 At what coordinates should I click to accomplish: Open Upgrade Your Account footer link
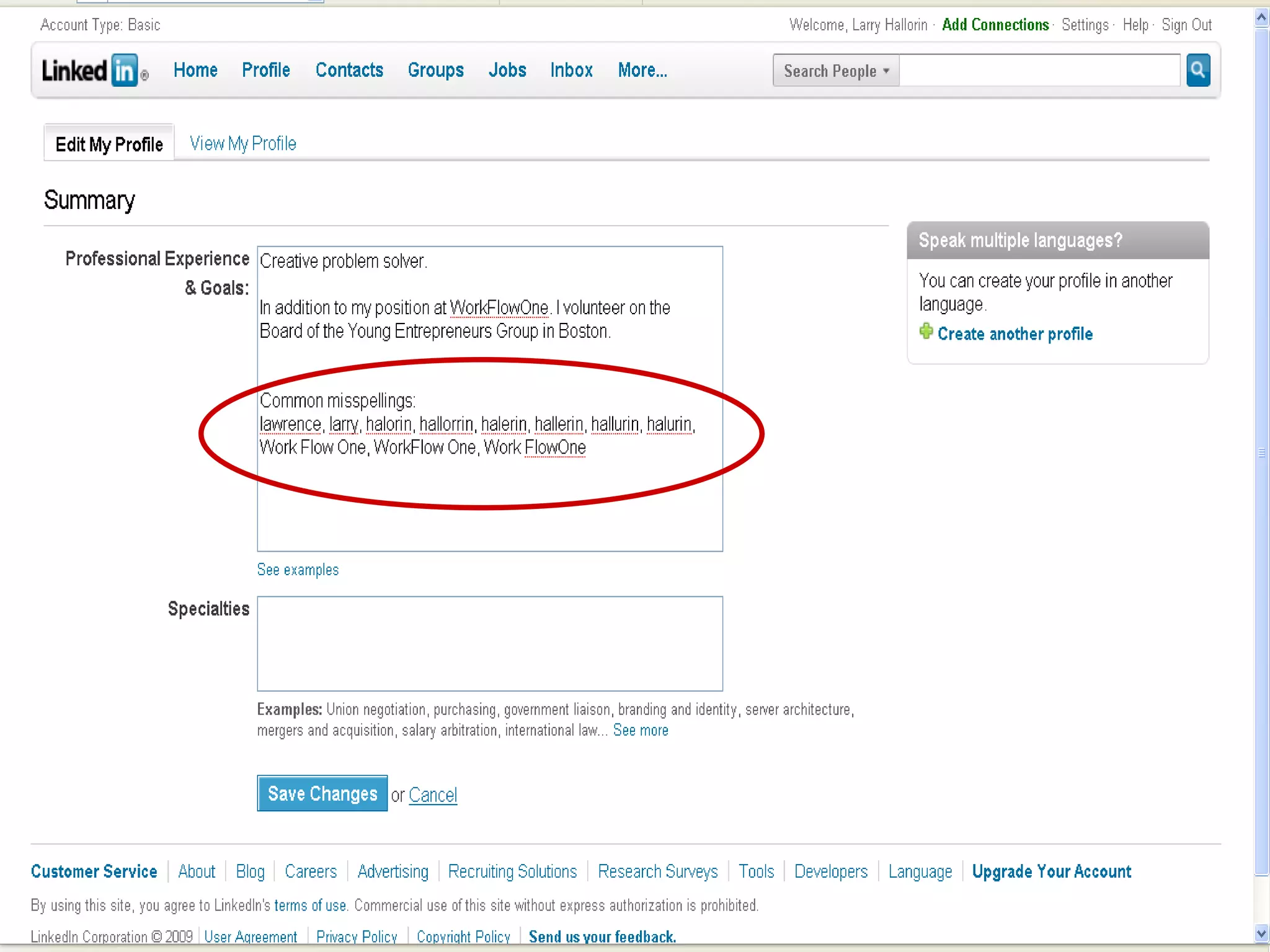(1051, 871)
